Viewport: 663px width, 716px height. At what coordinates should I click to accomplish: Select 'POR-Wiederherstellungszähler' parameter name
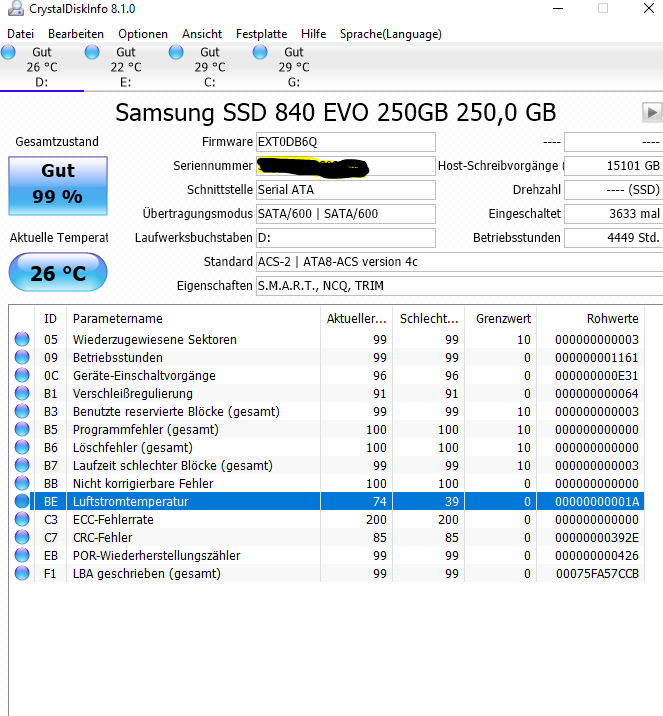point(157,556)
